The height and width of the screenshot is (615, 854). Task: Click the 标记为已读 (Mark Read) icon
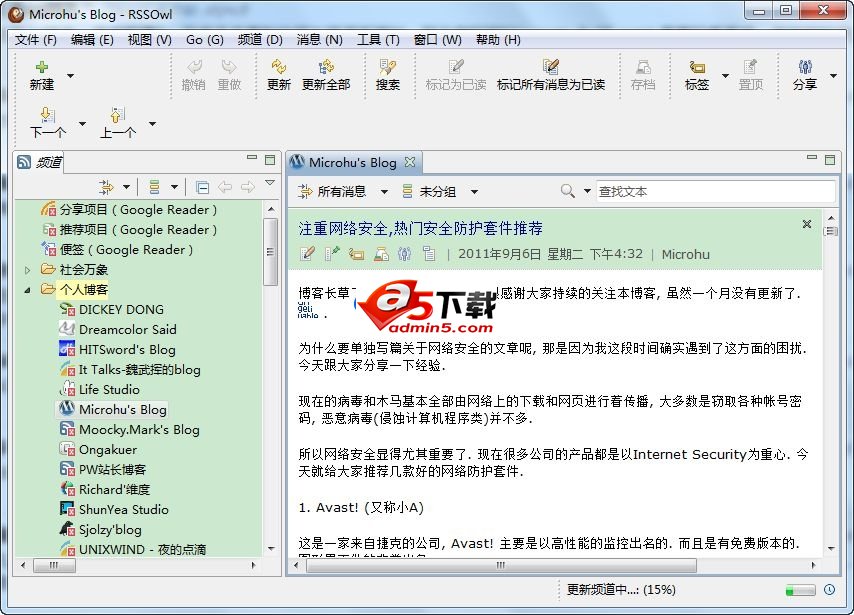(455, 67)
